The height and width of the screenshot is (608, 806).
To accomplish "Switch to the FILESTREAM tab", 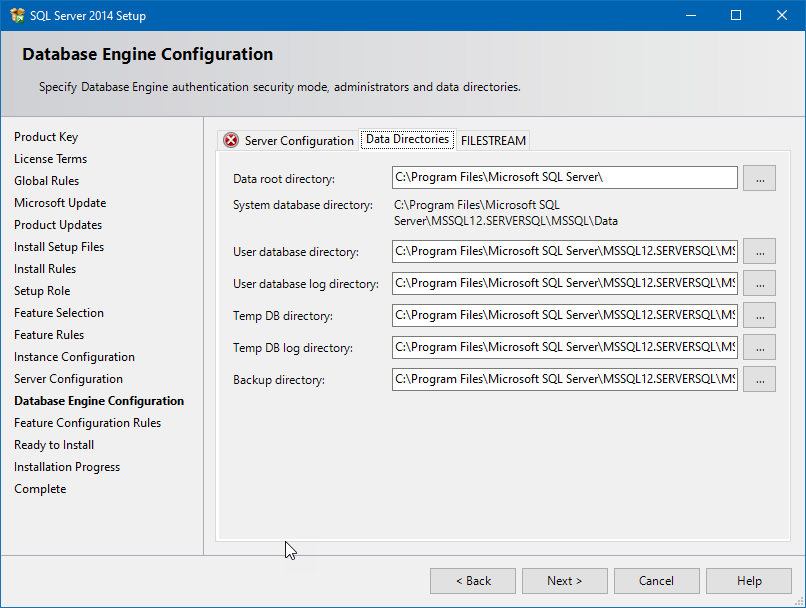I will coord(493,140).
